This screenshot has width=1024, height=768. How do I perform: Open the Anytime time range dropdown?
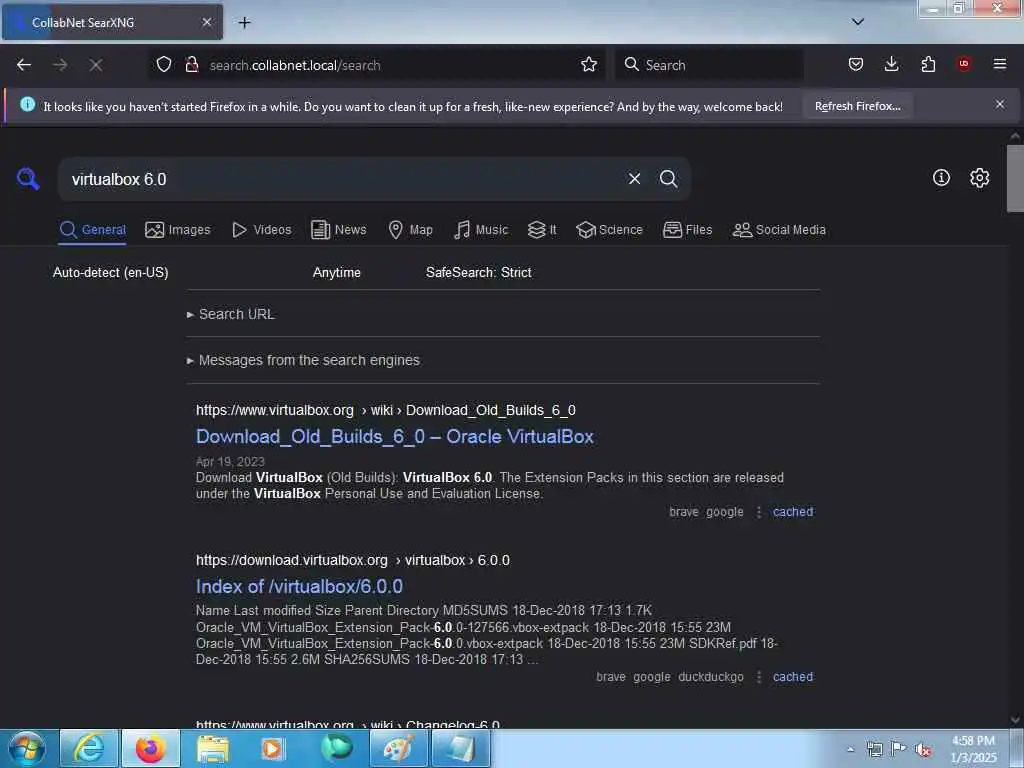click(336, 272)
